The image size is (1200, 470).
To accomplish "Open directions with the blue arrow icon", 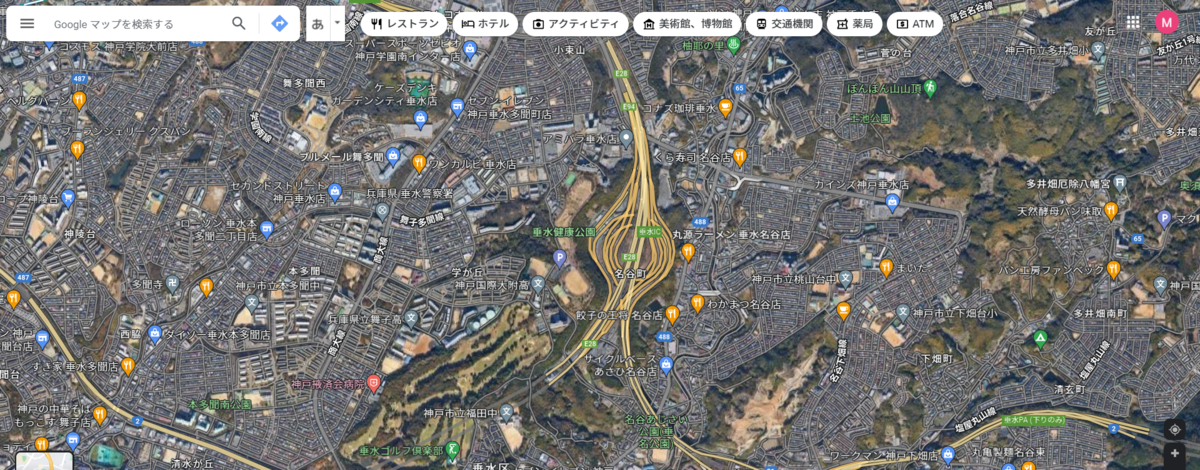I will tap(280, 23).
